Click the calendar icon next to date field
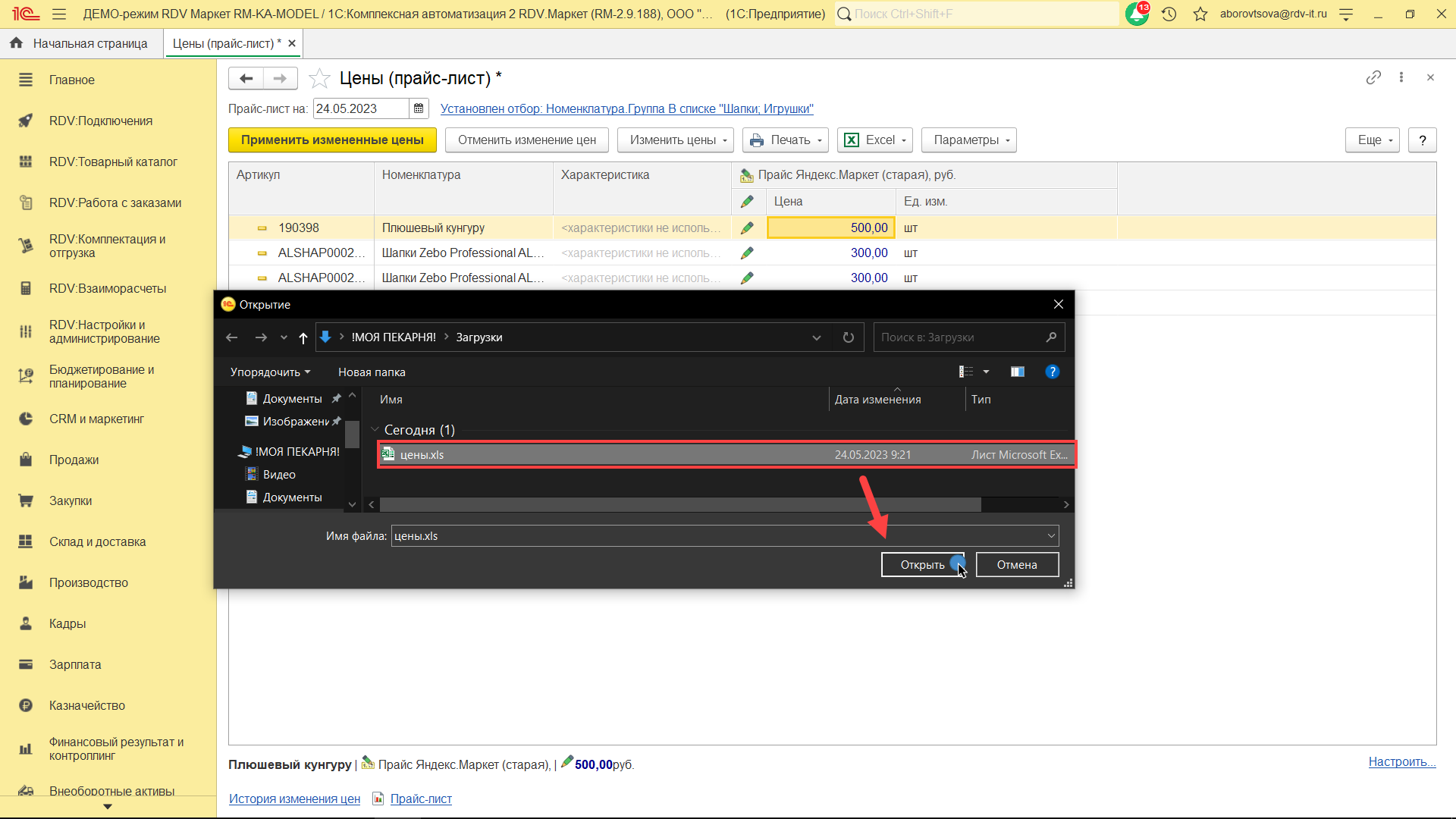The image size is (1456, 819). (419, 109)
